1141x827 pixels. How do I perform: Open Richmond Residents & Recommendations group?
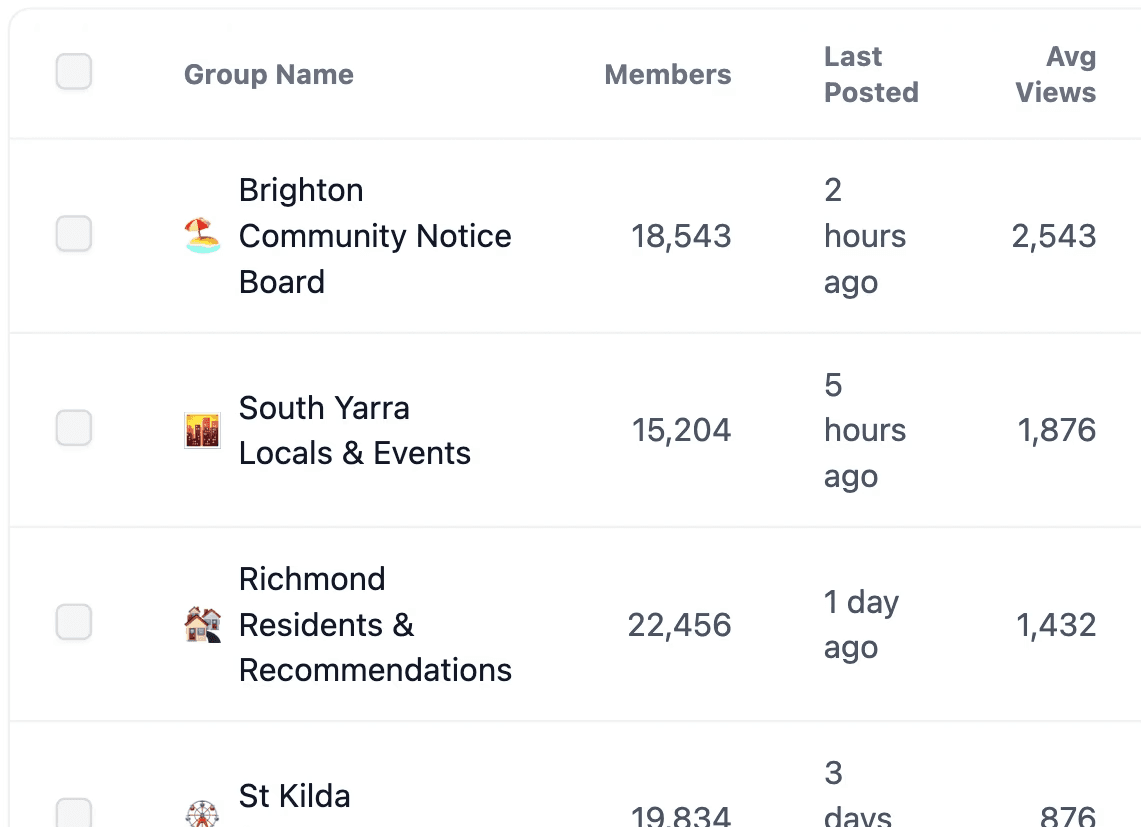(x=374, y=625)
